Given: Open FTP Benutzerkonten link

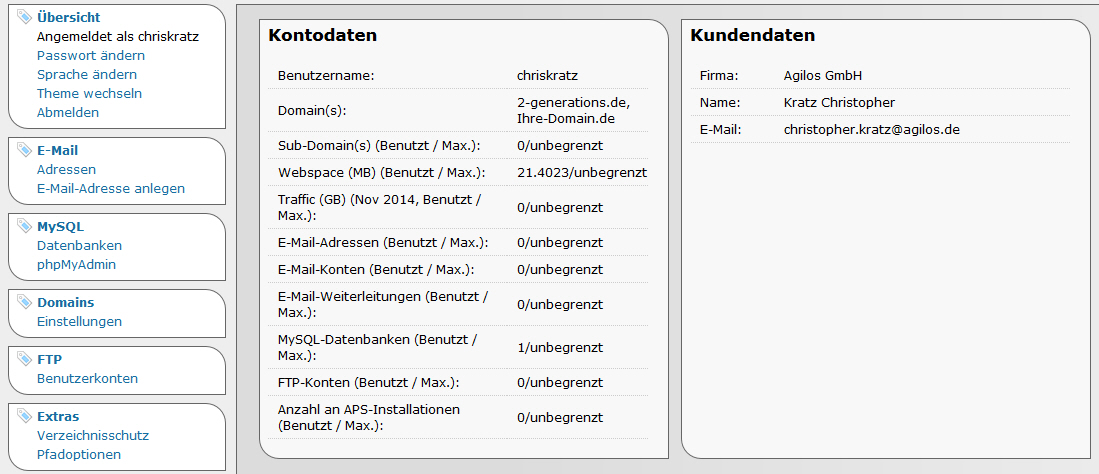Looking at the screenshot, I should click(88, 378).
